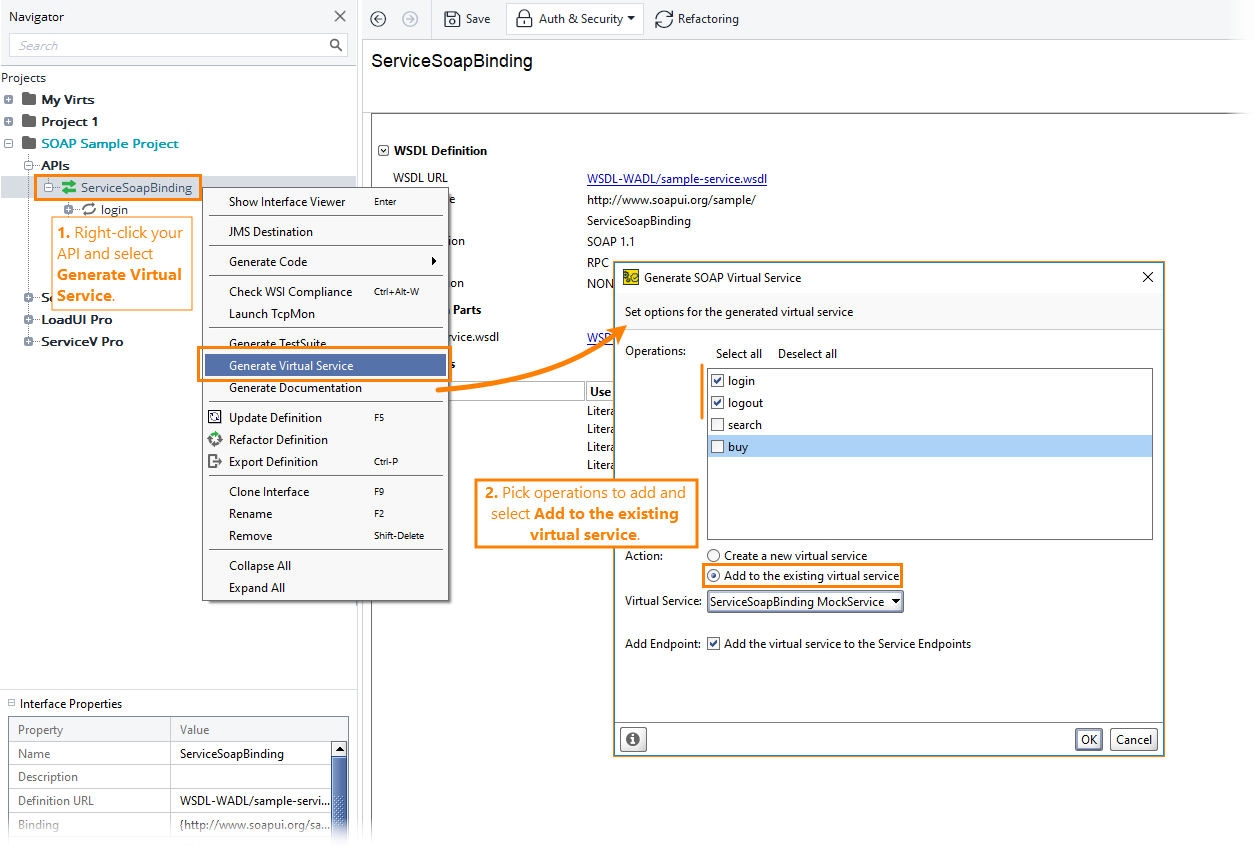Click the Description property value cell
Screen dimensions: 1256x848
pyautogui.click(x=251, y=776)
